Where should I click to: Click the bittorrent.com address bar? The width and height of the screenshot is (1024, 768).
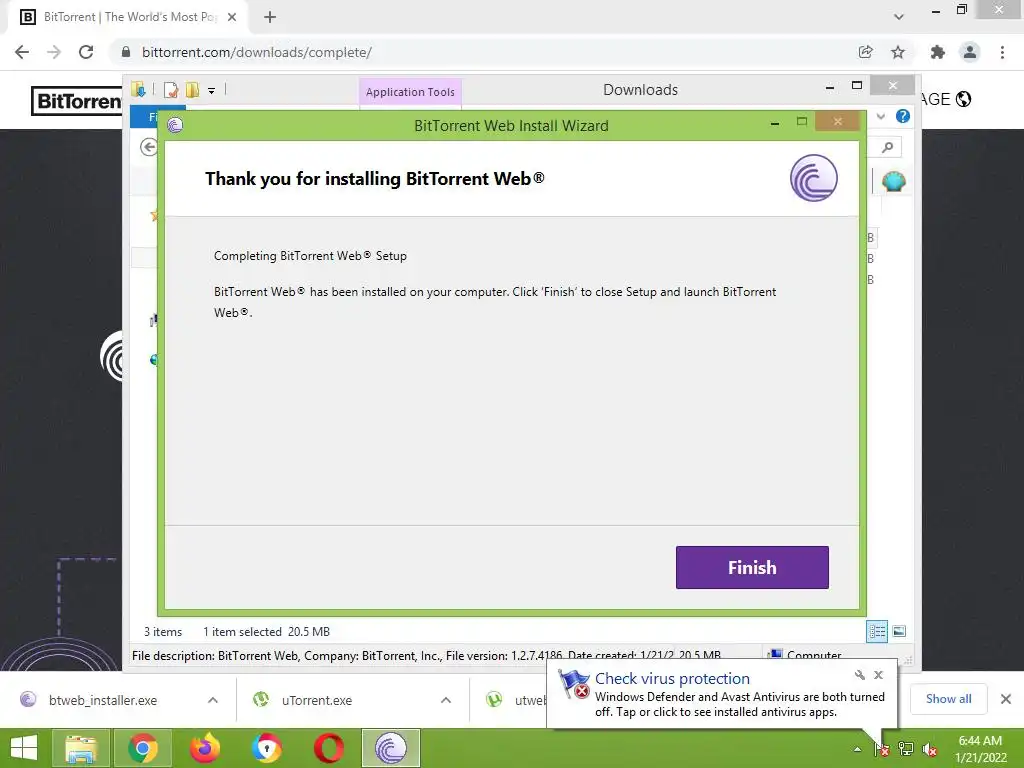coord(483,52)
